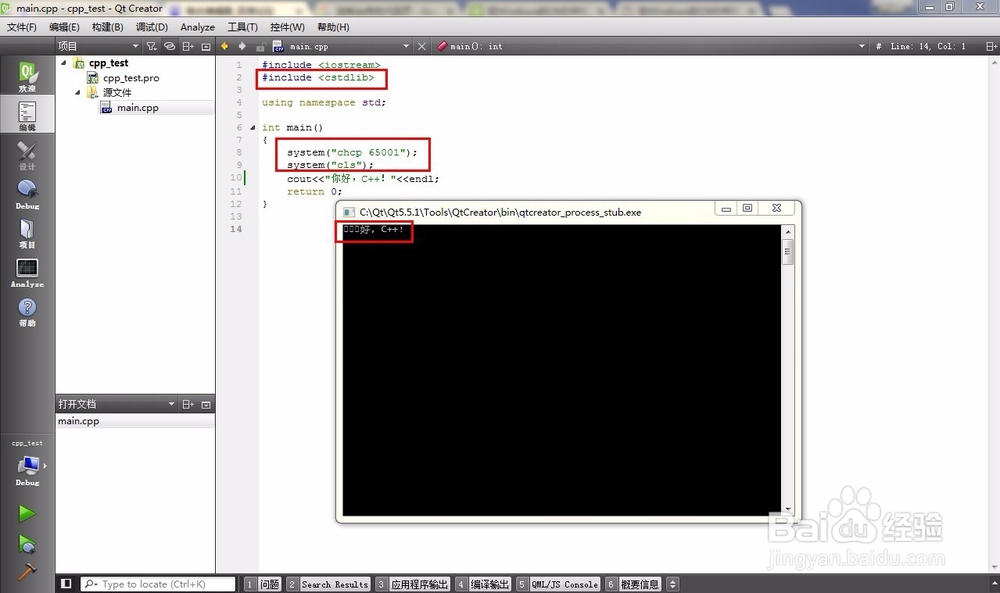Click the green Run button
Image resolution: width=1000 pixels, height=593 pixels.
tap(27, 513)
